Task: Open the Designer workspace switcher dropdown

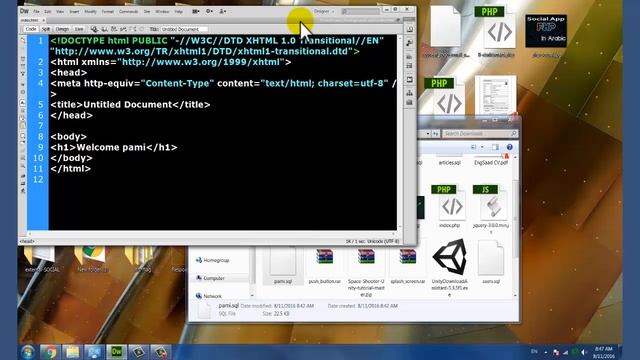Action: (x=324, y=11)
